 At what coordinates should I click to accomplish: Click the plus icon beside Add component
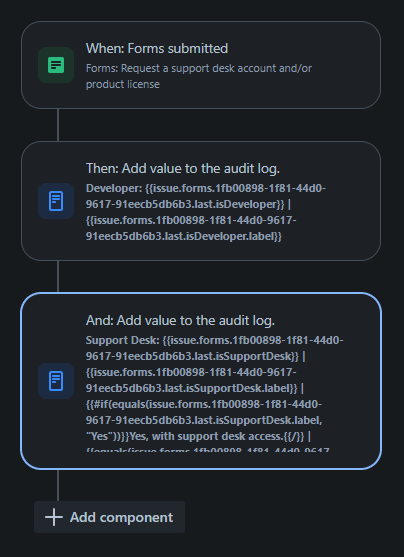click(x=54, y=517)
